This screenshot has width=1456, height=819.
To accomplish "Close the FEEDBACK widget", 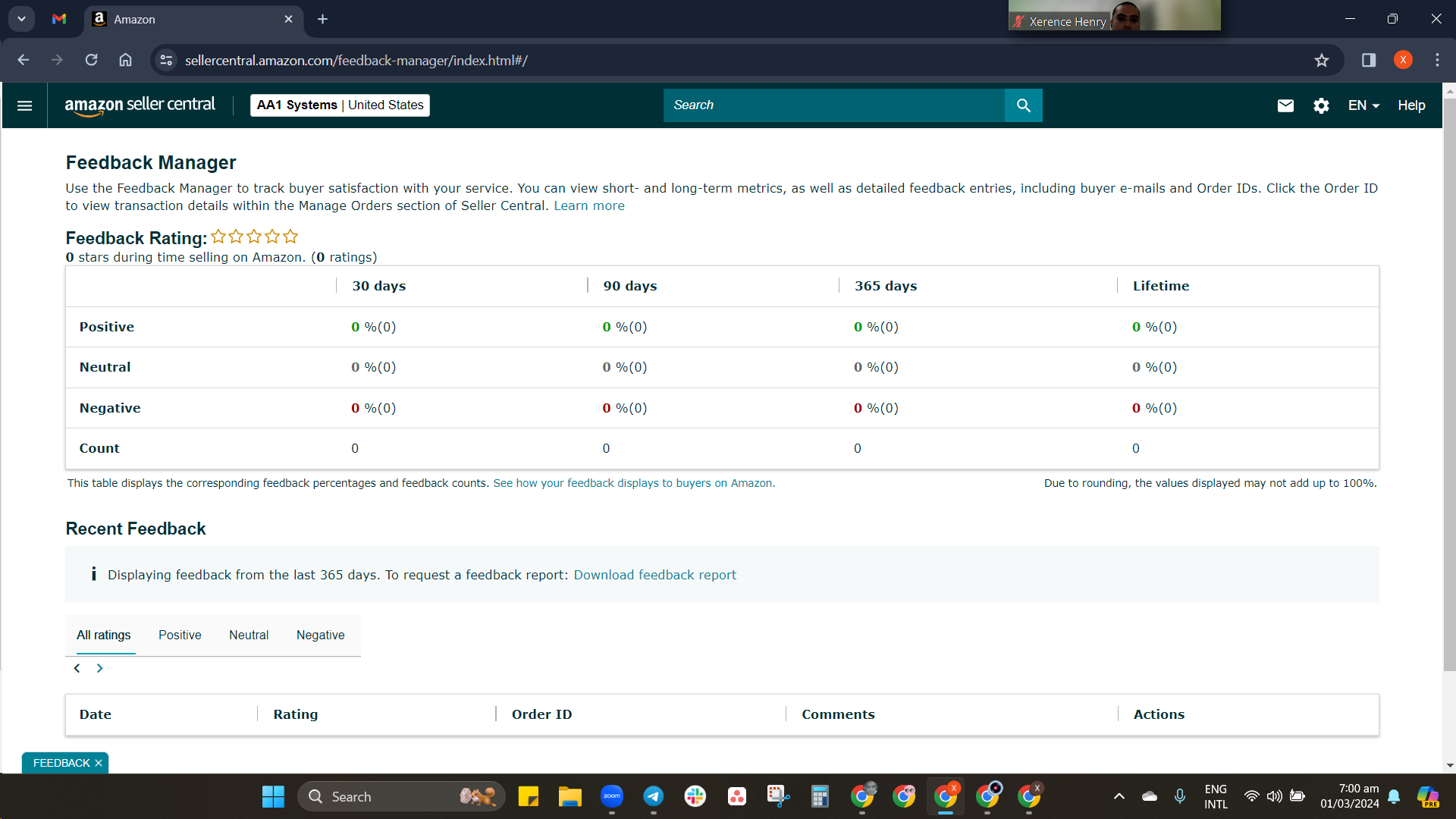I will tap(99, 763).
